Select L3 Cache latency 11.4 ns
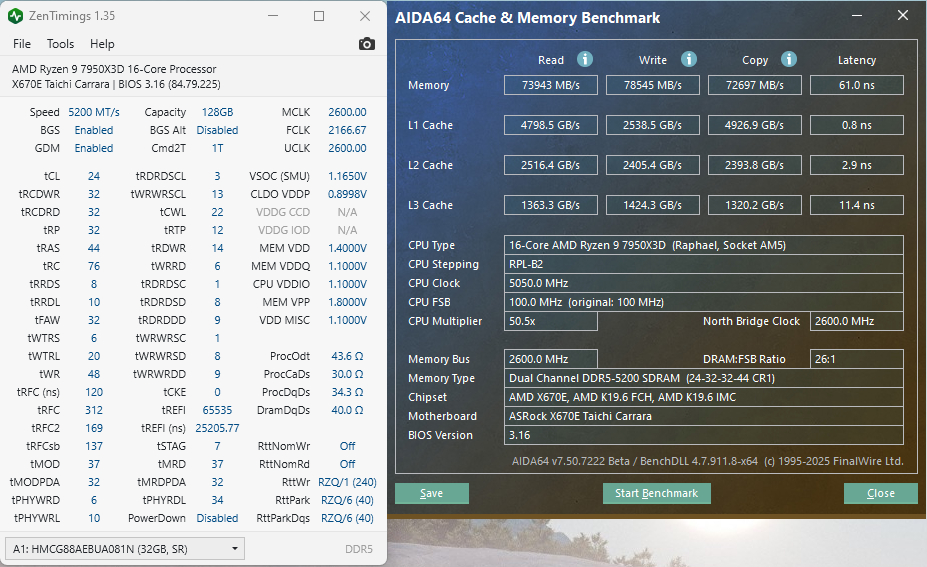This screenshot has height=567, width=927. (857, 205)
